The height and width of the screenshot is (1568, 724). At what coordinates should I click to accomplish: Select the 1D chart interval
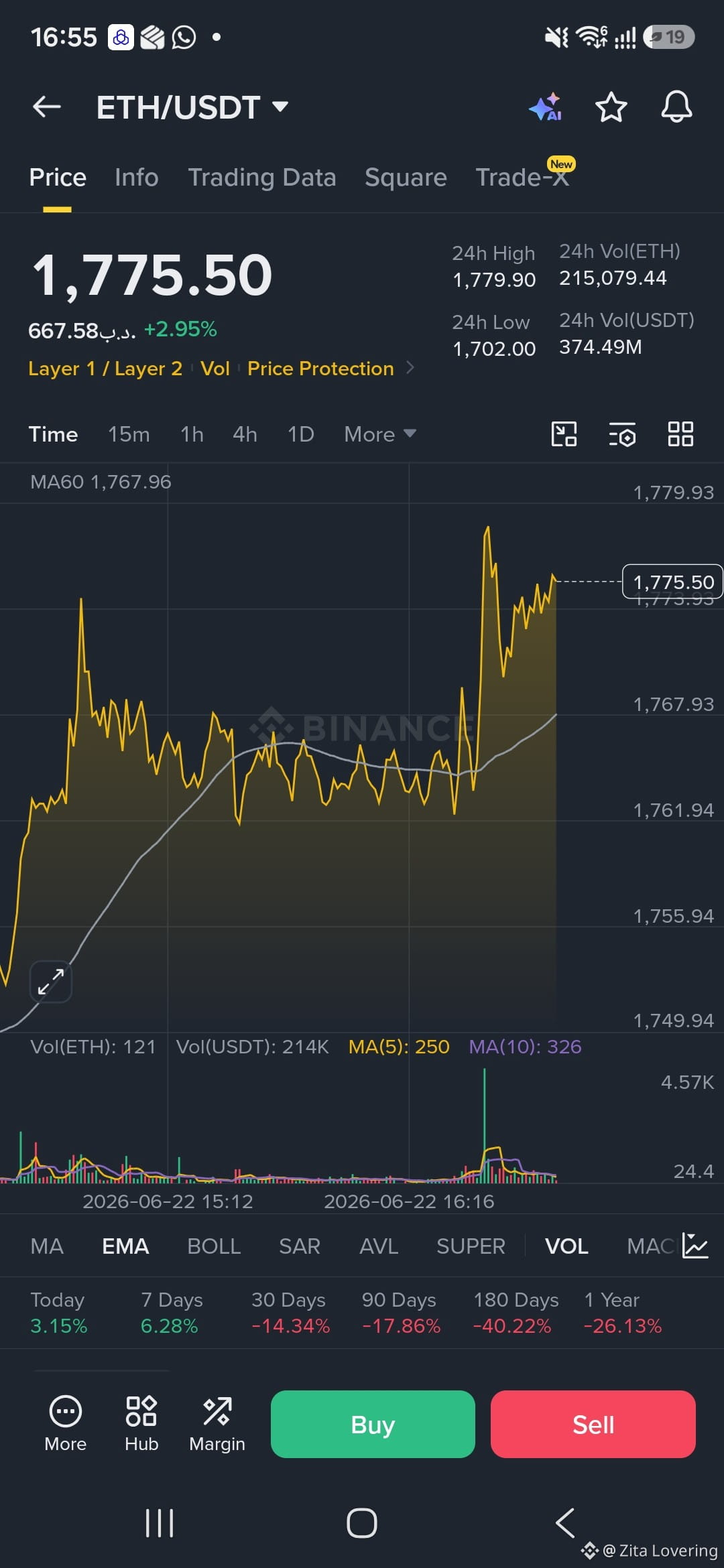tap(300, 434)
